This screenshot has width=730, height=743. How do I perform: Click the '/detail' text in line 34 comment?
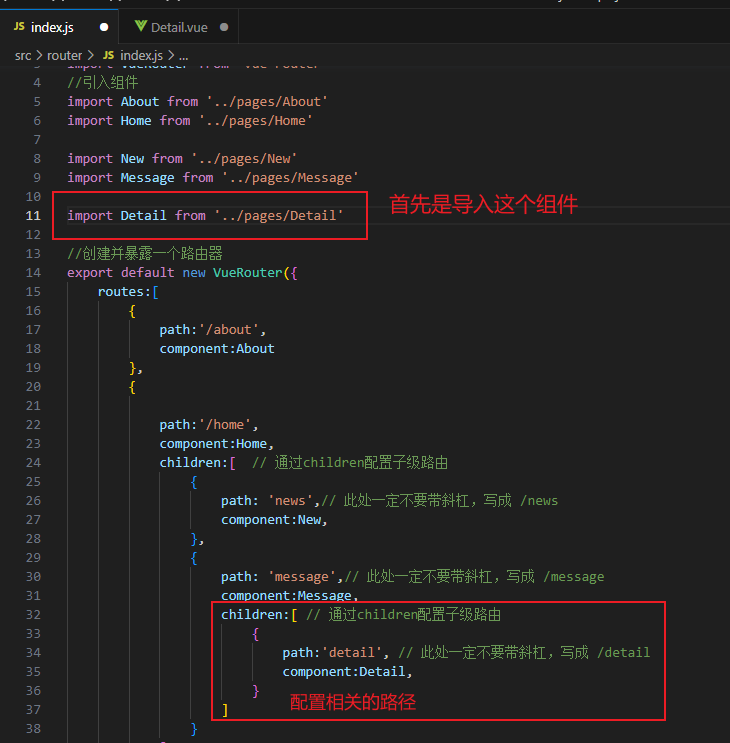pos(623,652)
